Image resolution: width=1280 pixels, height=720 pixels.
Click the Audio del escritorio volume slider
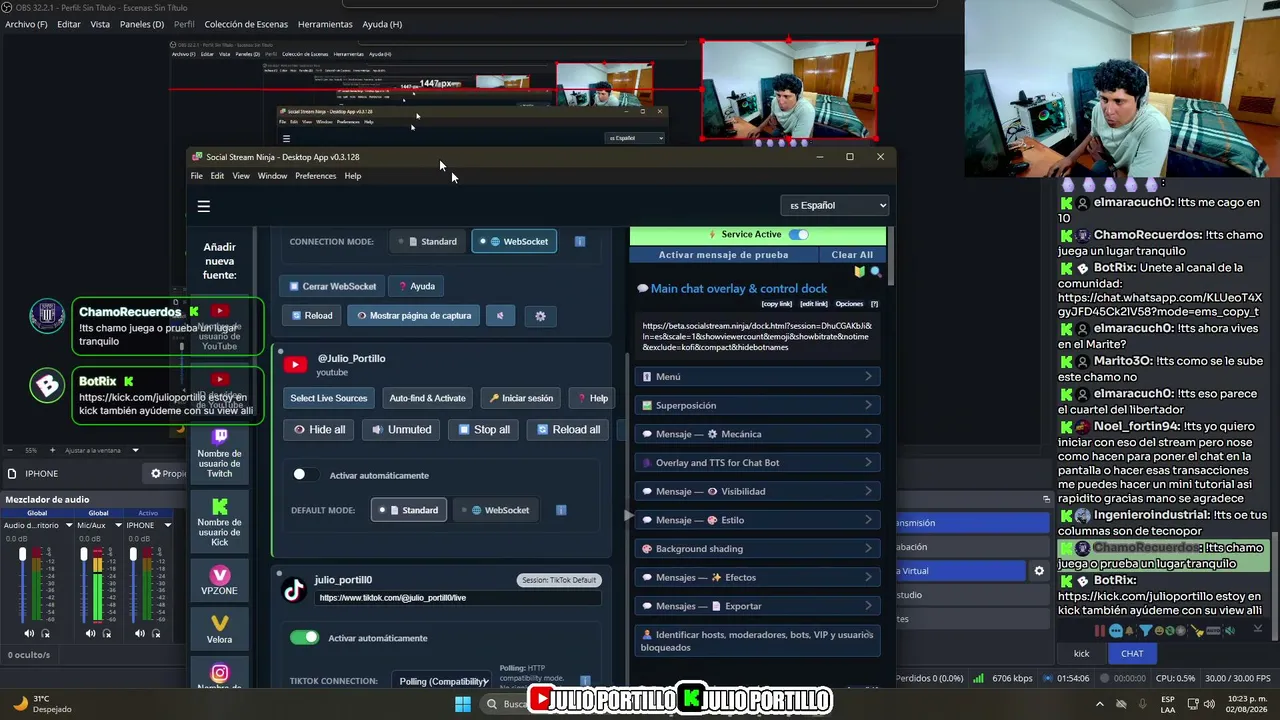point(22,583)
